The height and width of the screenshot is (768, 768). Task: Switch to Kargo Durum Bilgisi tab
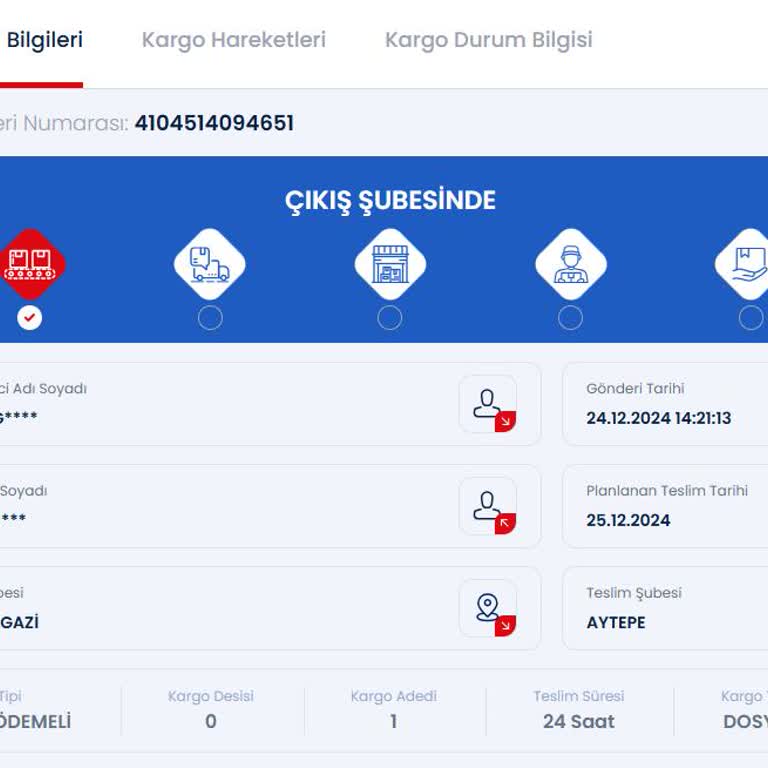pos(488,41)
